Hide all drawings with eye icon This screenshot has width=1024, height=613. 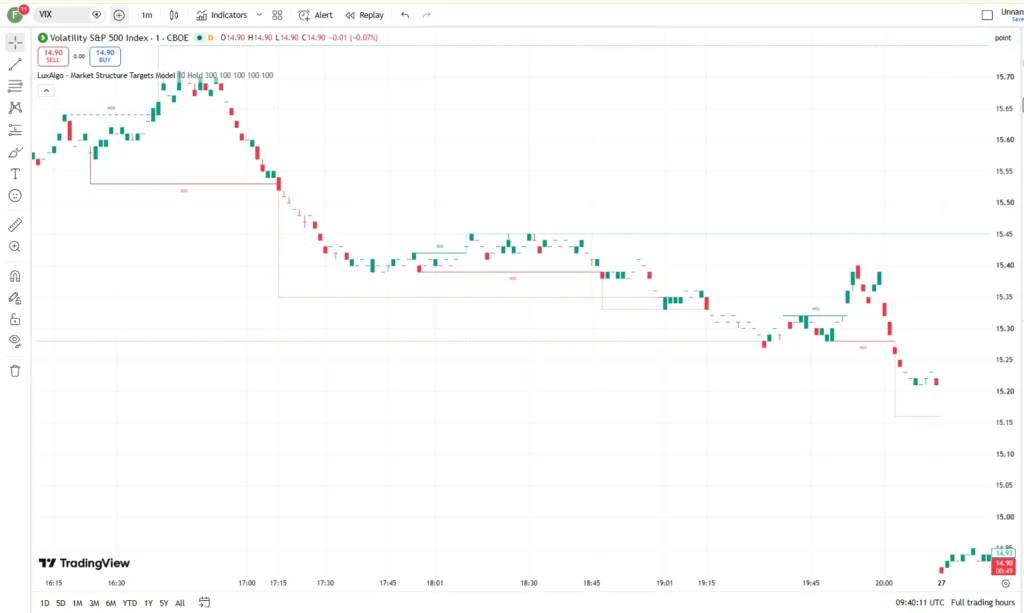15,341
